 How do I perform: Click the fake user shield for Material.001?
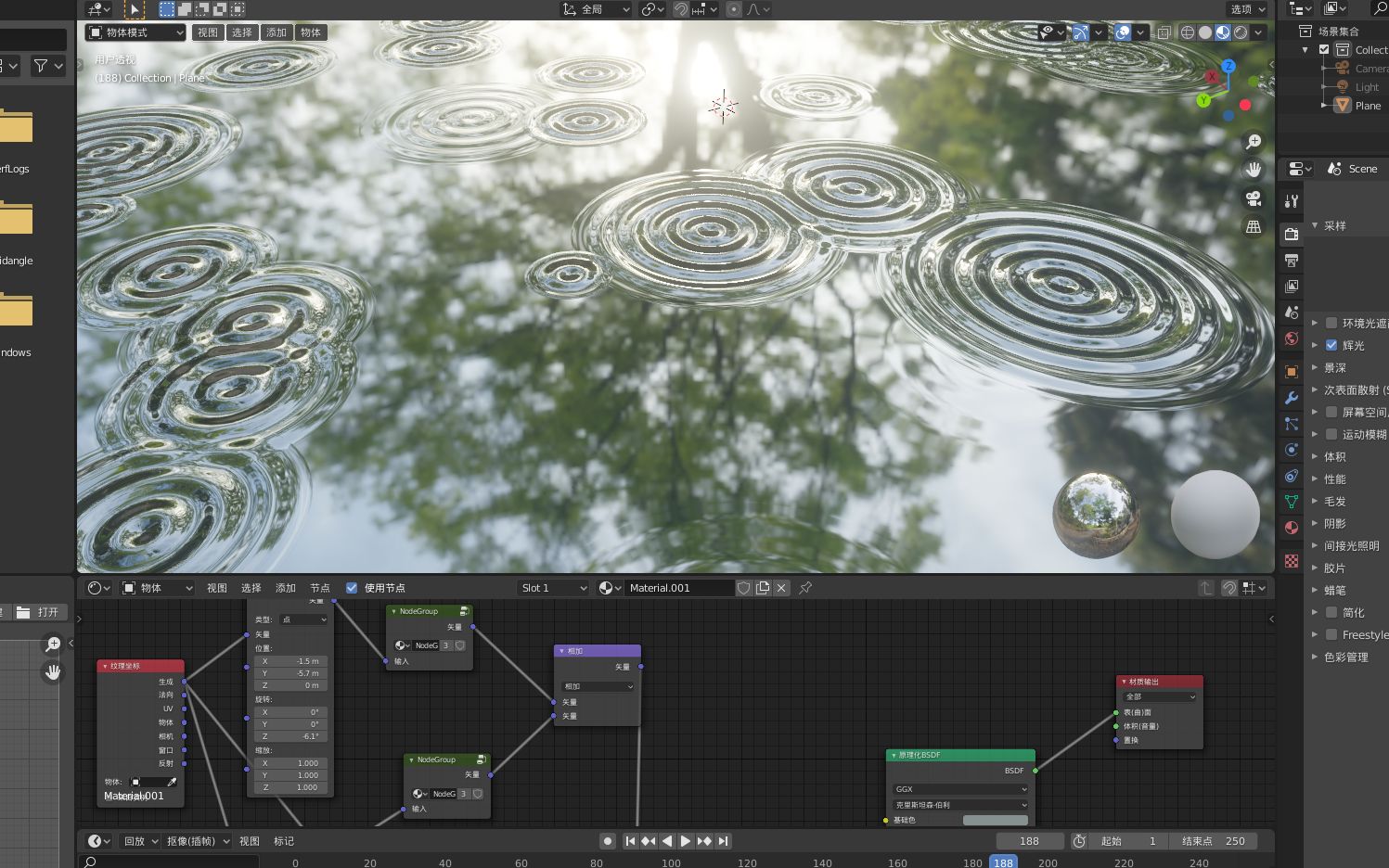click(743, 588)
